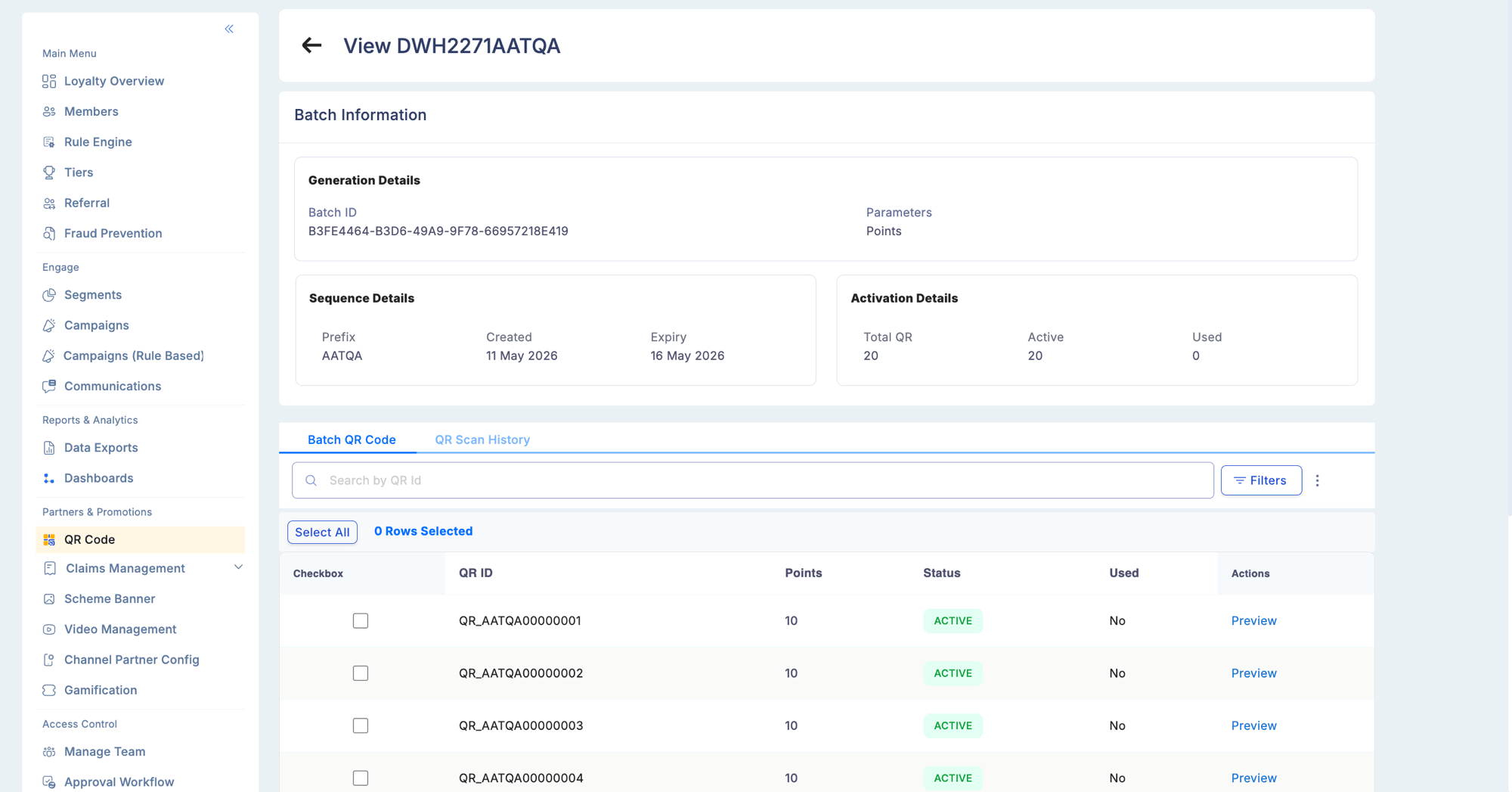
Task: Focus the Search by QR Id field
Action: pyautogui.click(x=753, y=480)
